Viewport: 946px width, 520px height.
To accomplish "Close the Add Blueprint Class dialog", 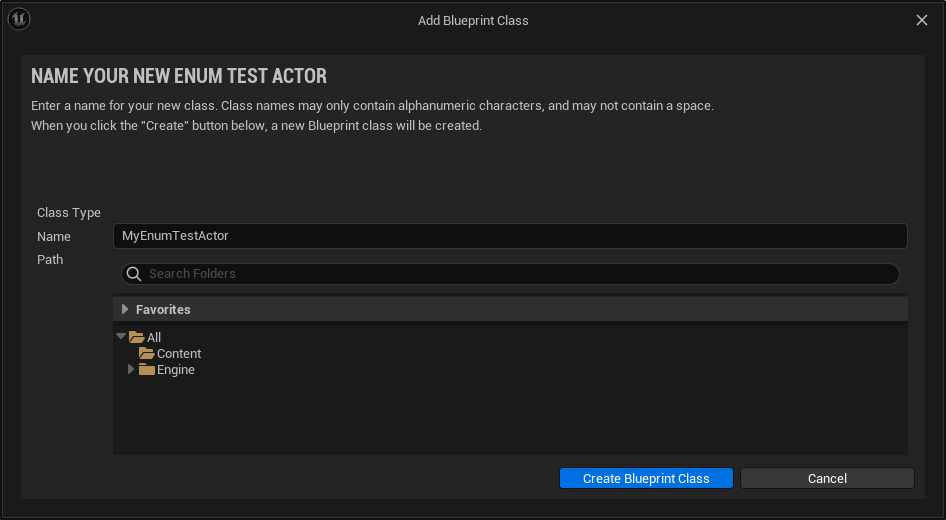I will coord(922,20).
